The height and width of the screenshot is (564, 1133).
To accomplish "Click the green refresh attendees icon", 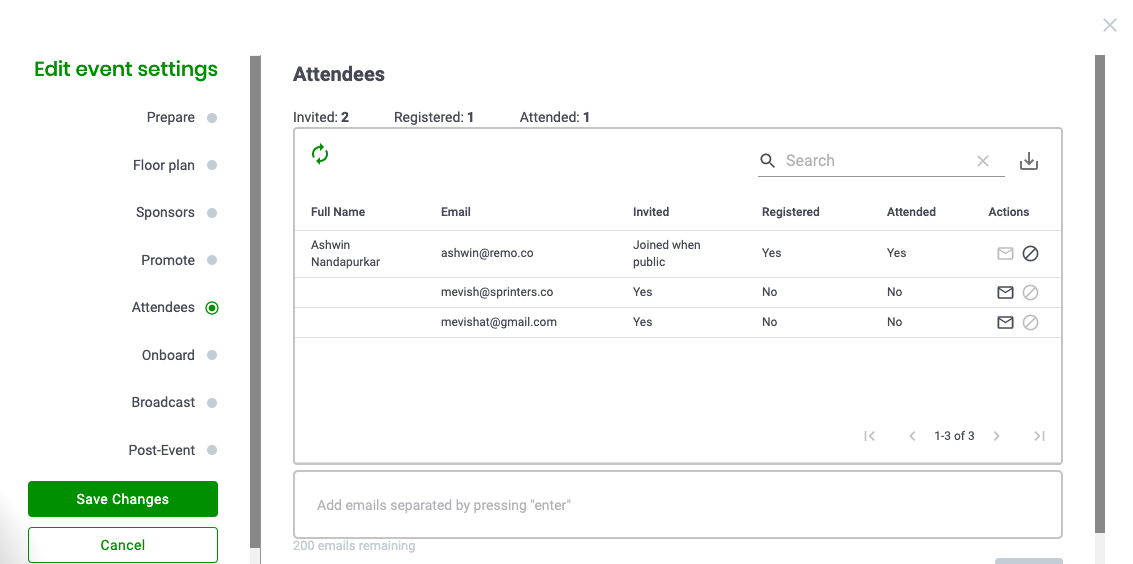I will pyautogui.click(x=320, y=154).
